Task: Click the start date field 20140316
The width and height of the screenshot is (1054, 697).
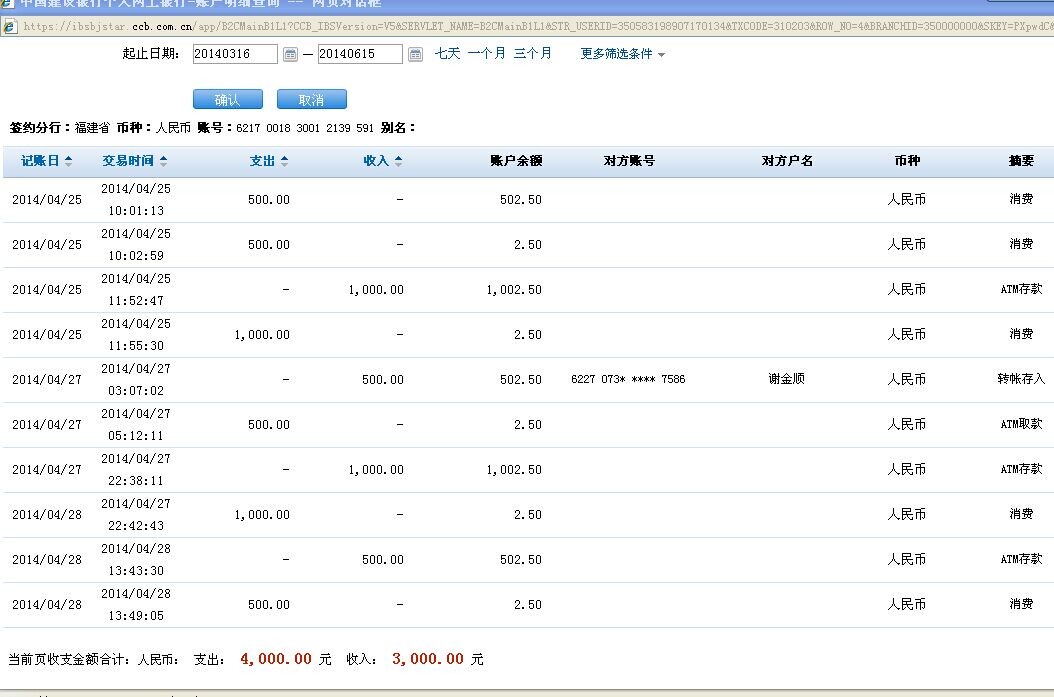Action: (234, 54)
